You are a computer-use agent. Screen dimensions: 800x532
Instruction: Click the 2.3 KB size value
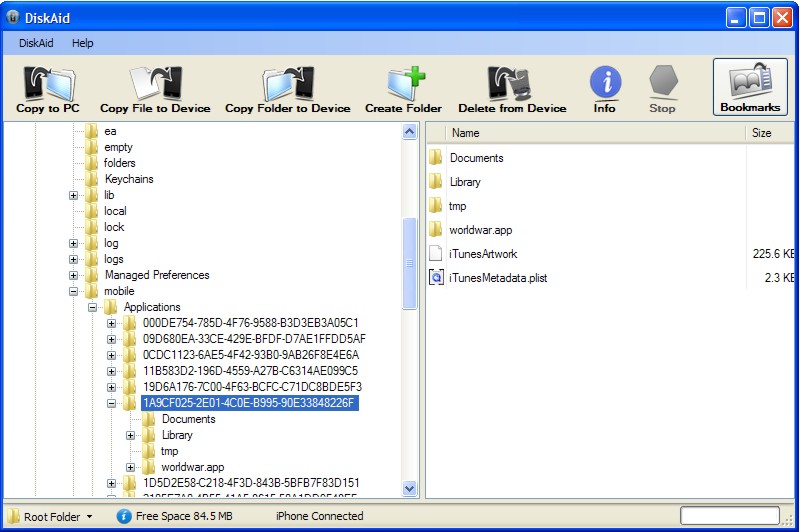coord(779,278)
